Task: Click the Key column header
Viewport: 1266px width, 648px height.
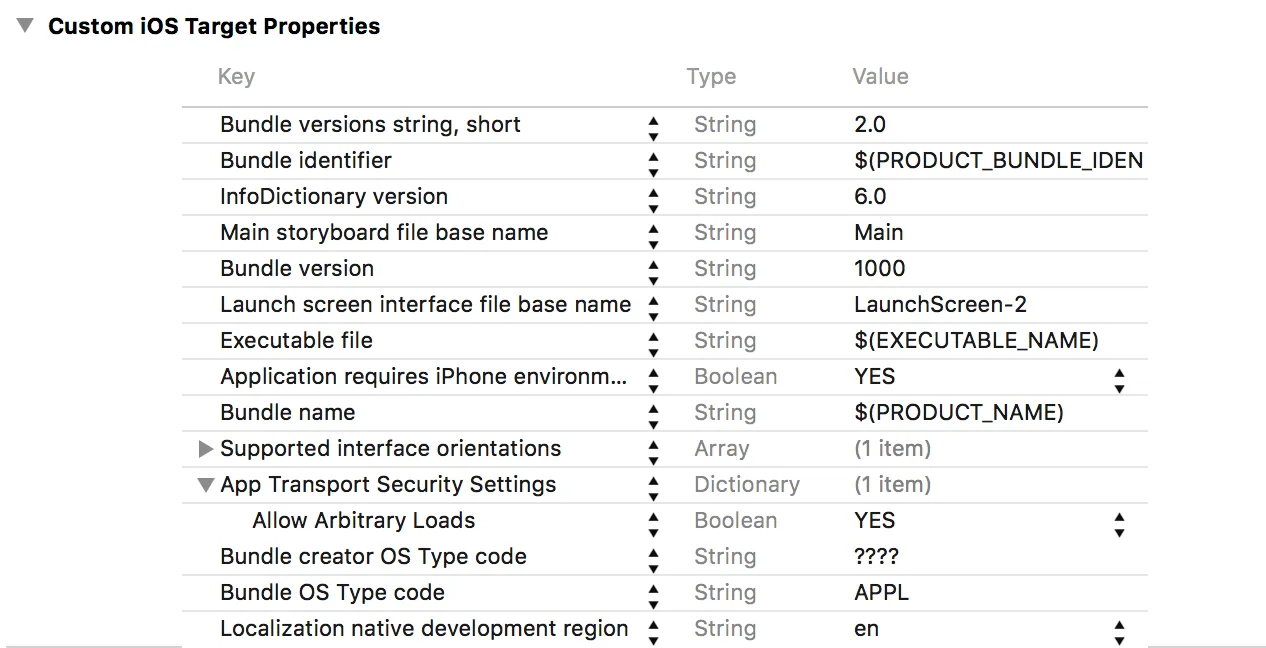Action: [x=236, y=77]
